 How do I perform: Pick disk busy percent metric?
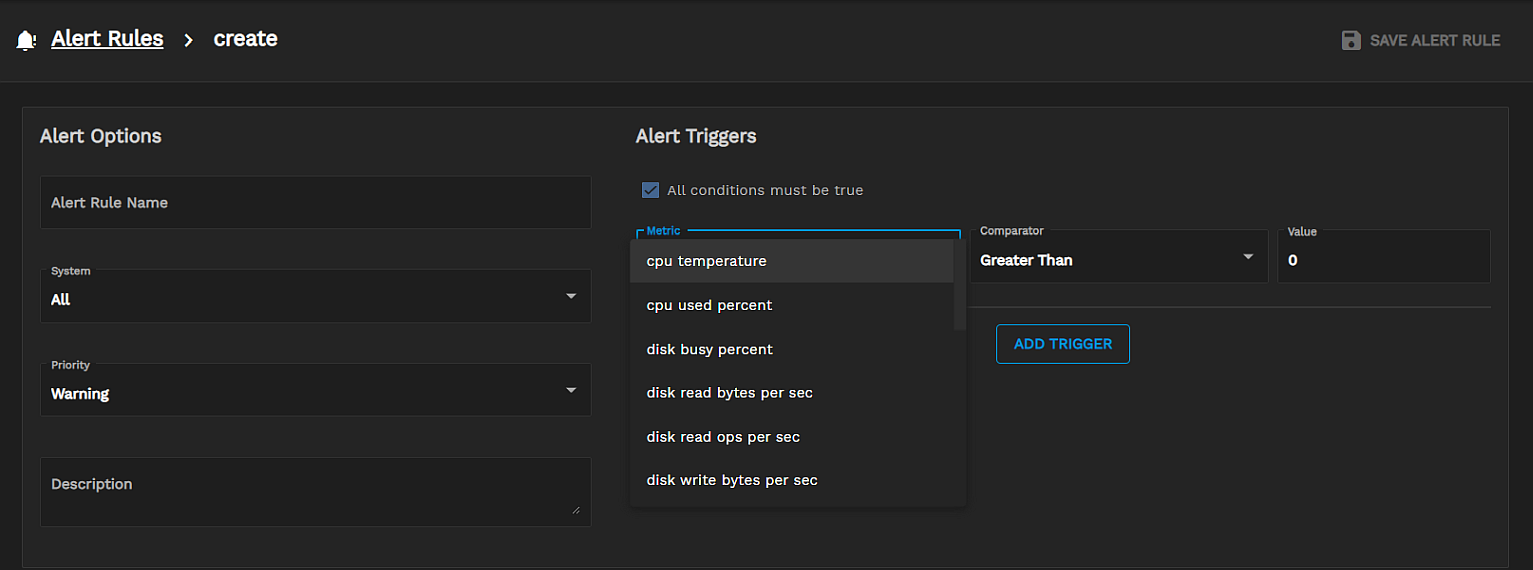click(709, 349)
